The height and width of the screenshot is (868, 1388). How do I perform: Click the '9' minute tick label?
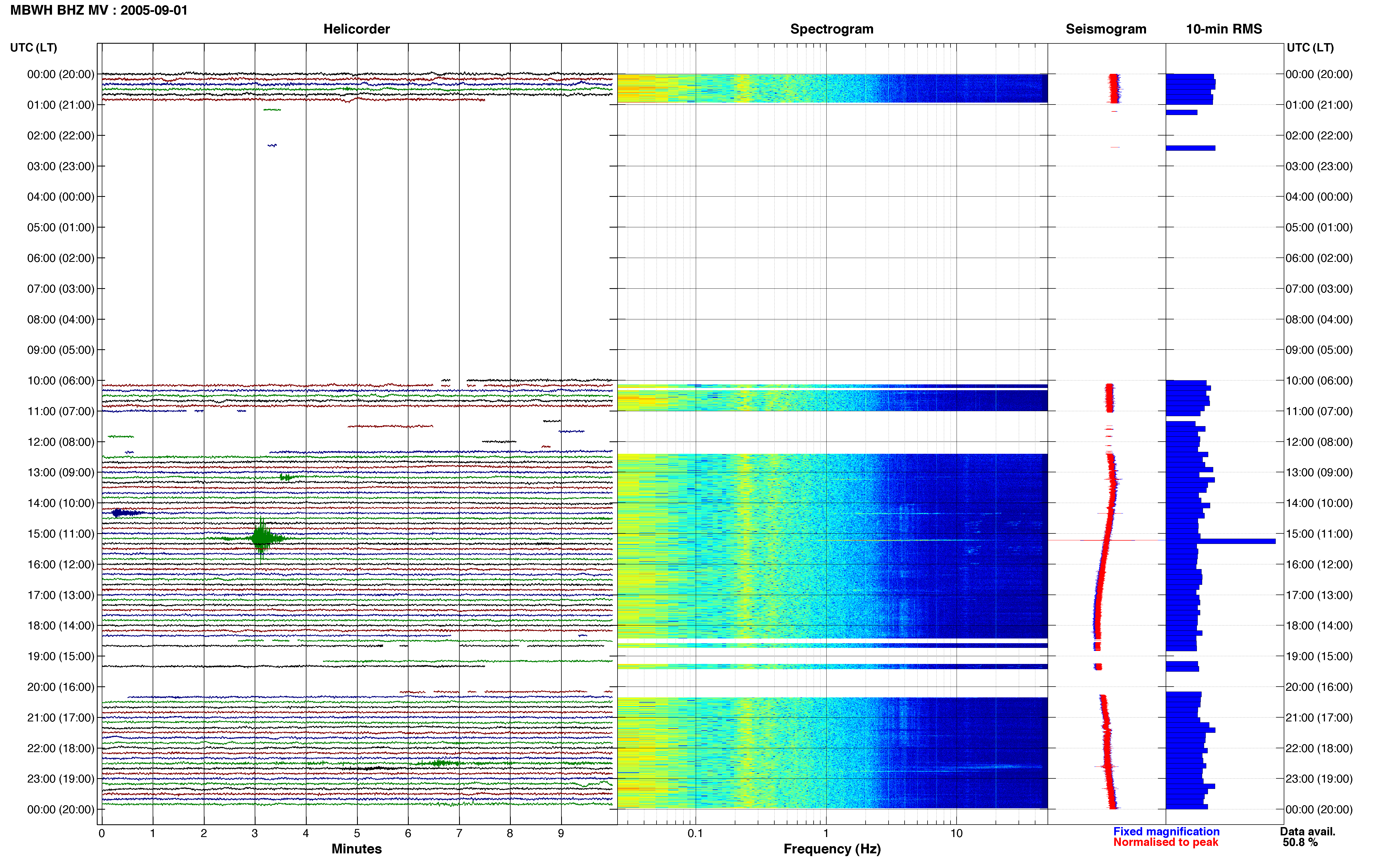[561, 833]
